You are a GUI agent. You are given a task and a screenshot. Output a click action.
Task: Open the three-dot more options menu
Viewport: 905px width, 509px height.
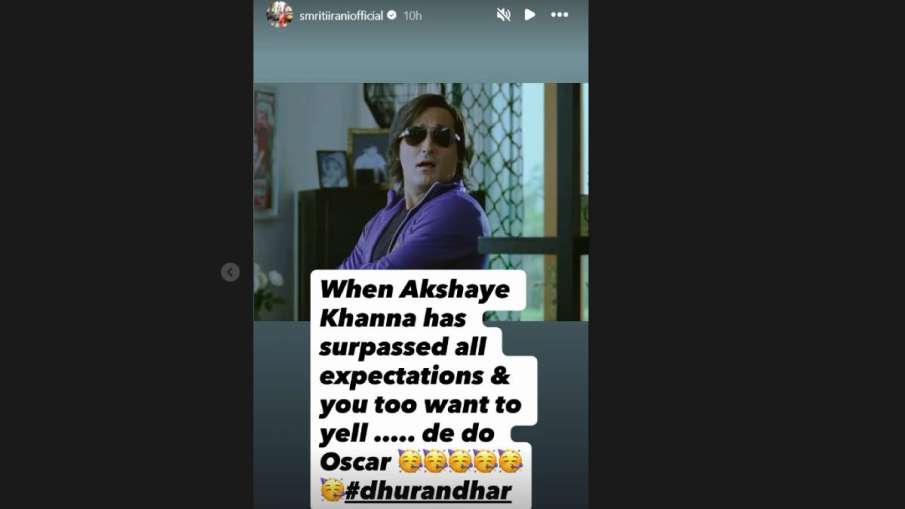(x=559, y=15)
